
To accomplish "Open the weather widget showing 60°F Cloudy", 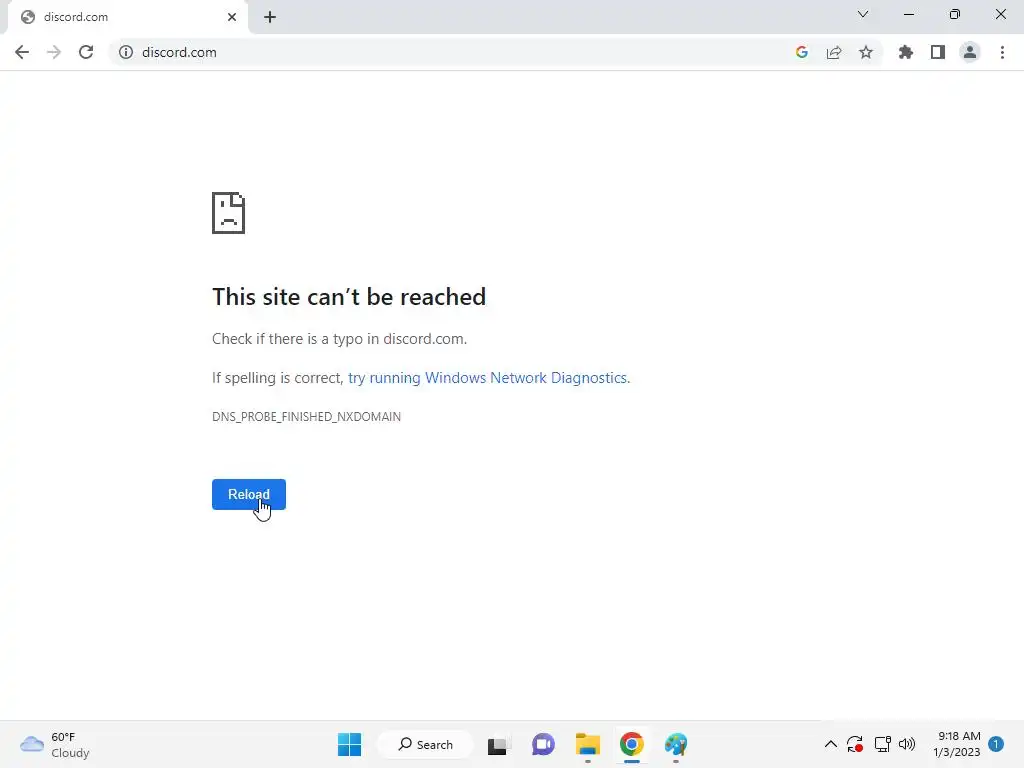I will pyautogui.click(x=55, y=745).
